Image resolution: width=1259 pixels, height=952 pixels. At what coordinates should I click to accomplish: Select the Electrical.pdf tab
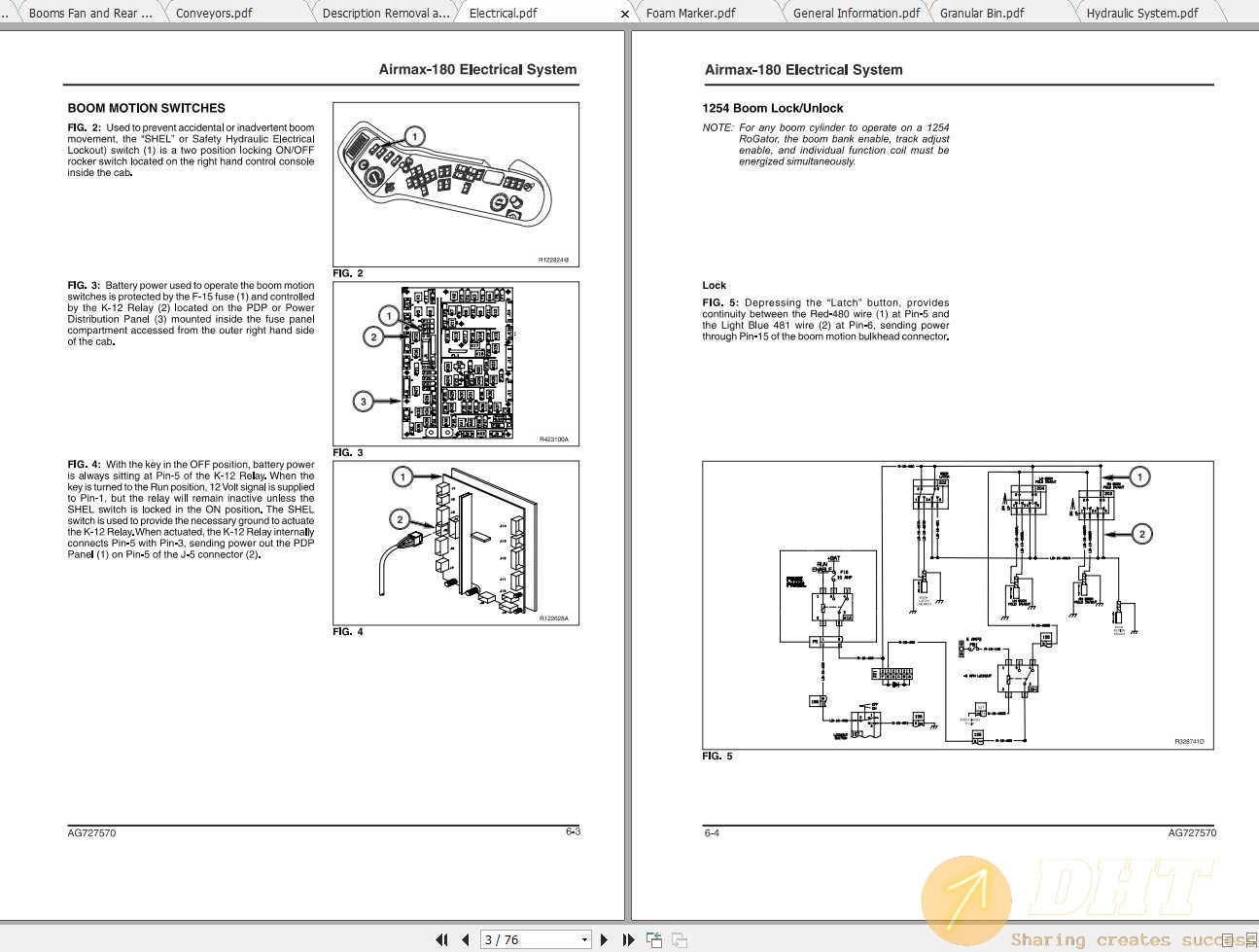pos(503,14)
